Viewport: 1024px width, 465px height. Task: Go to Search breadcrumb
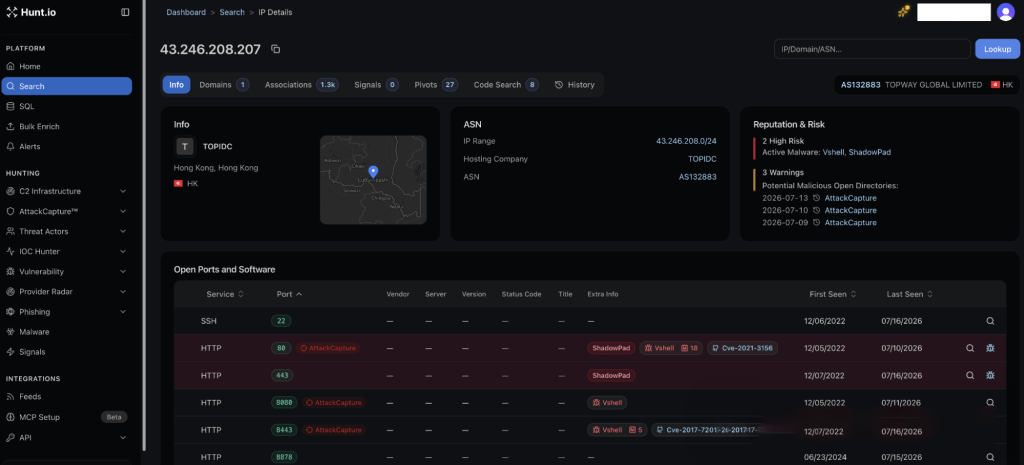[x=232, y=12]
